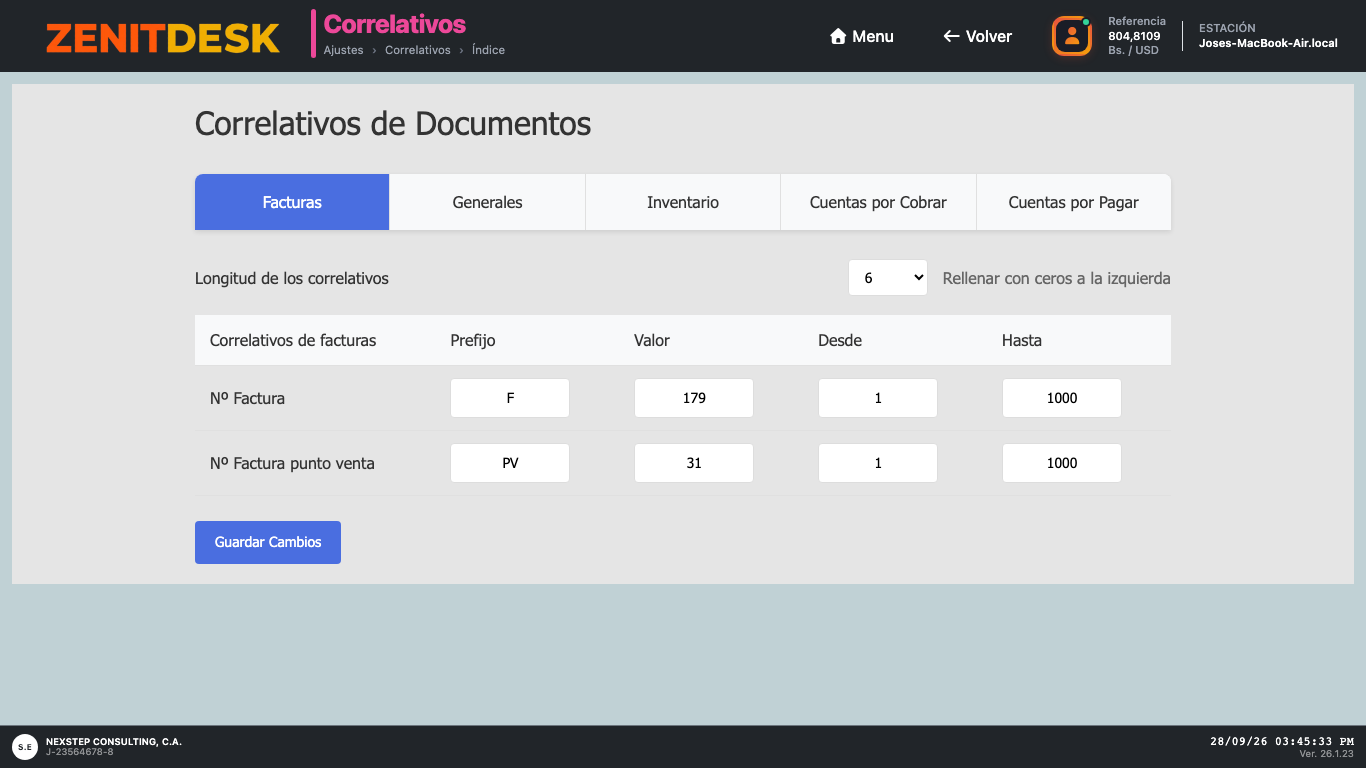The width and height of the screenshot is (1366, 768).
Task: Click the version number Ver. 26.1.23
Action: [1326, 754]
